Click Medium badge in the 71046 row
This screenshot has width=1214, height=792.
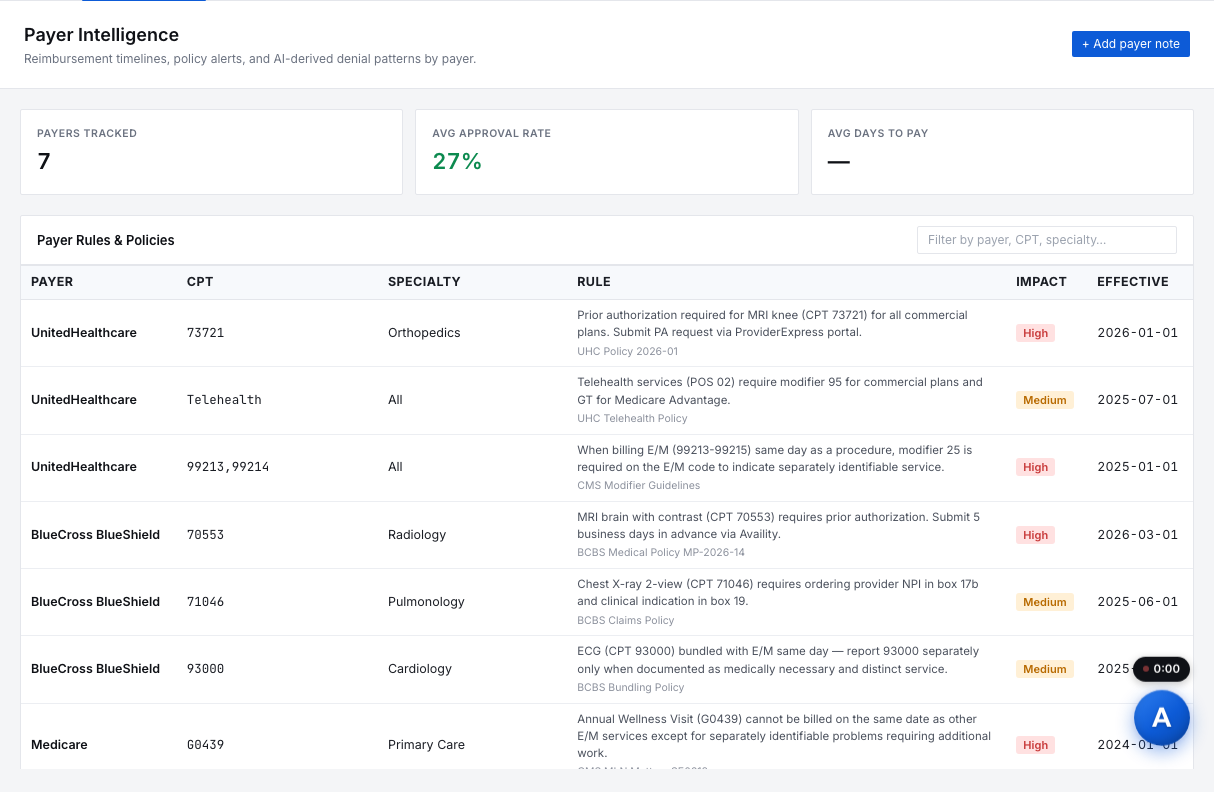(x=1044, y=602)
